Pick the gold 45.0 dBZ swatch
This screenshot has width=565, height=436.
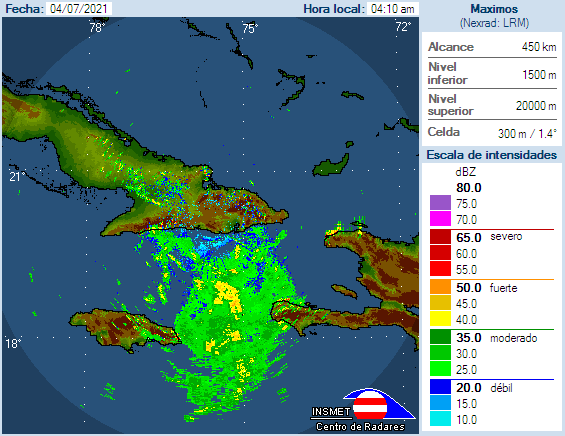click(440, 303)
